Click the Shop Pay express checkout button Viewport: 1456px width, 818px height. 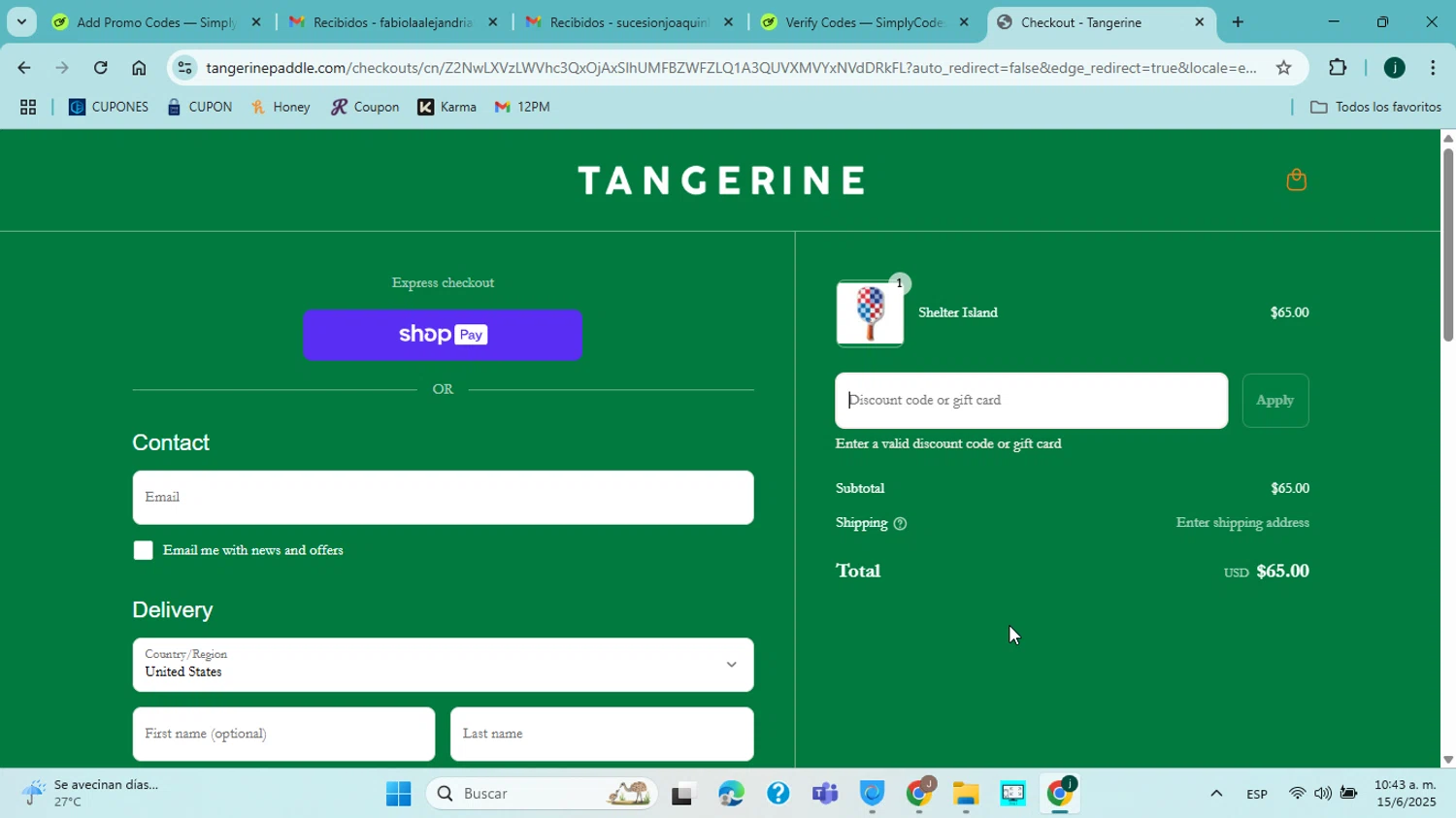point(443,335)
